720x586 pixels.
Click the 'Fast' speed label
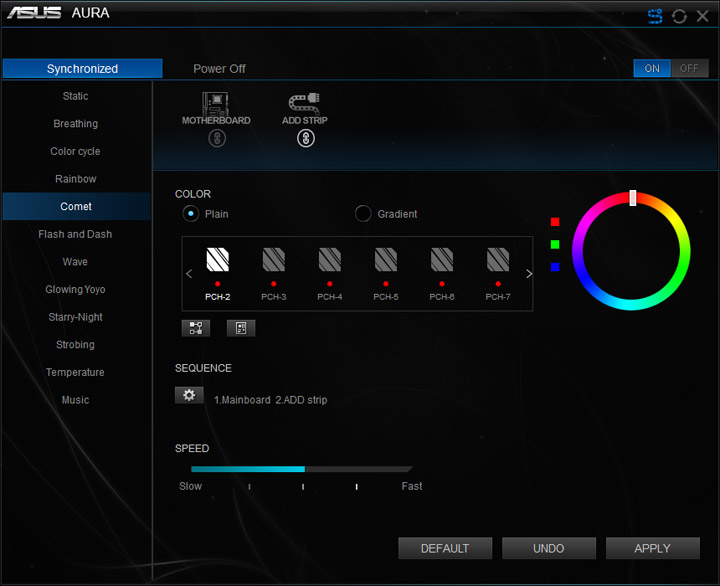(411, 486)
